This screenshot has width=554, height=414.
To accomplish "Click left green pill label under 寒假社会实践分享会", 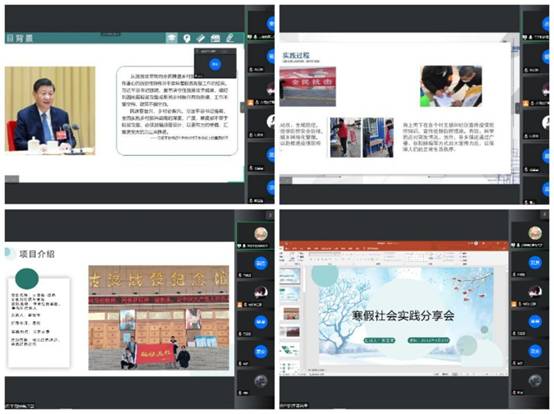I will 379,340.
